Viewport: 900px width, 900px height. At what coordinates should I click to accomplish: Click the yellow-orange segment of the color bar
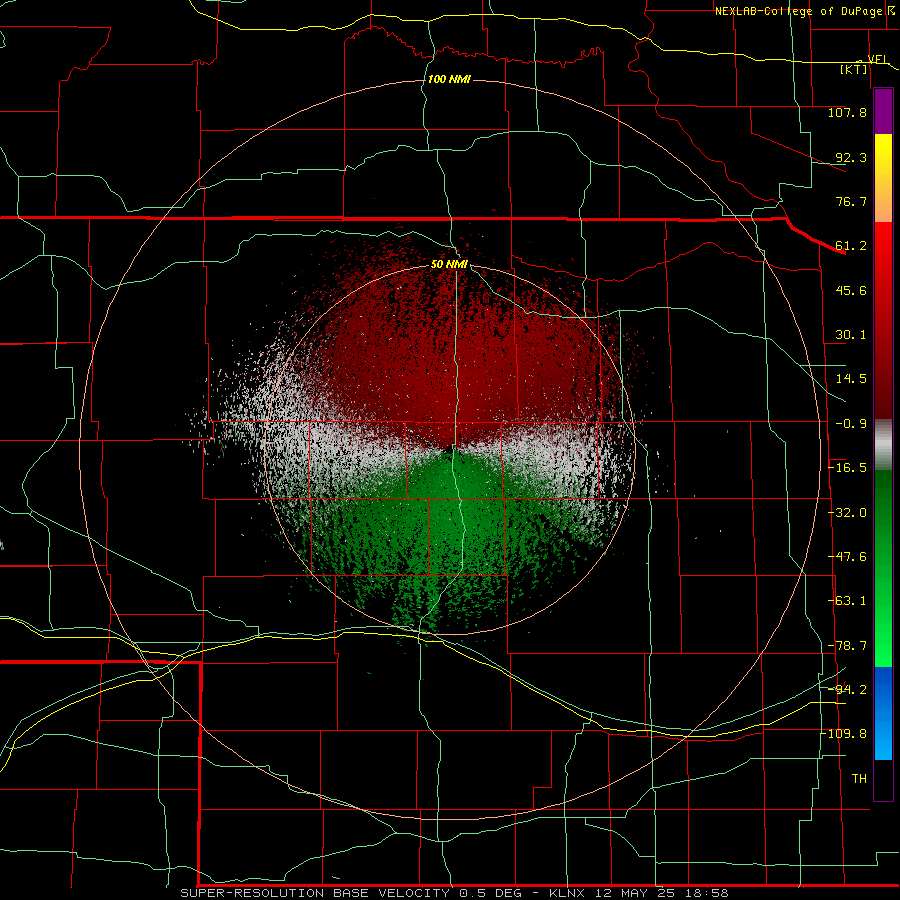pos(883,178)
